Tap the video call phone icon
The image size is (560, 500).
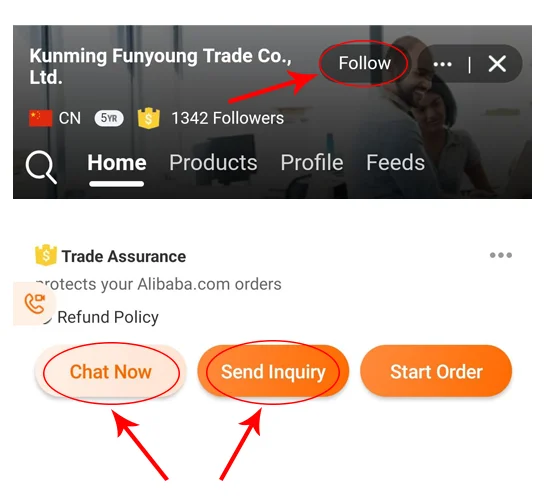click(35, 304)
